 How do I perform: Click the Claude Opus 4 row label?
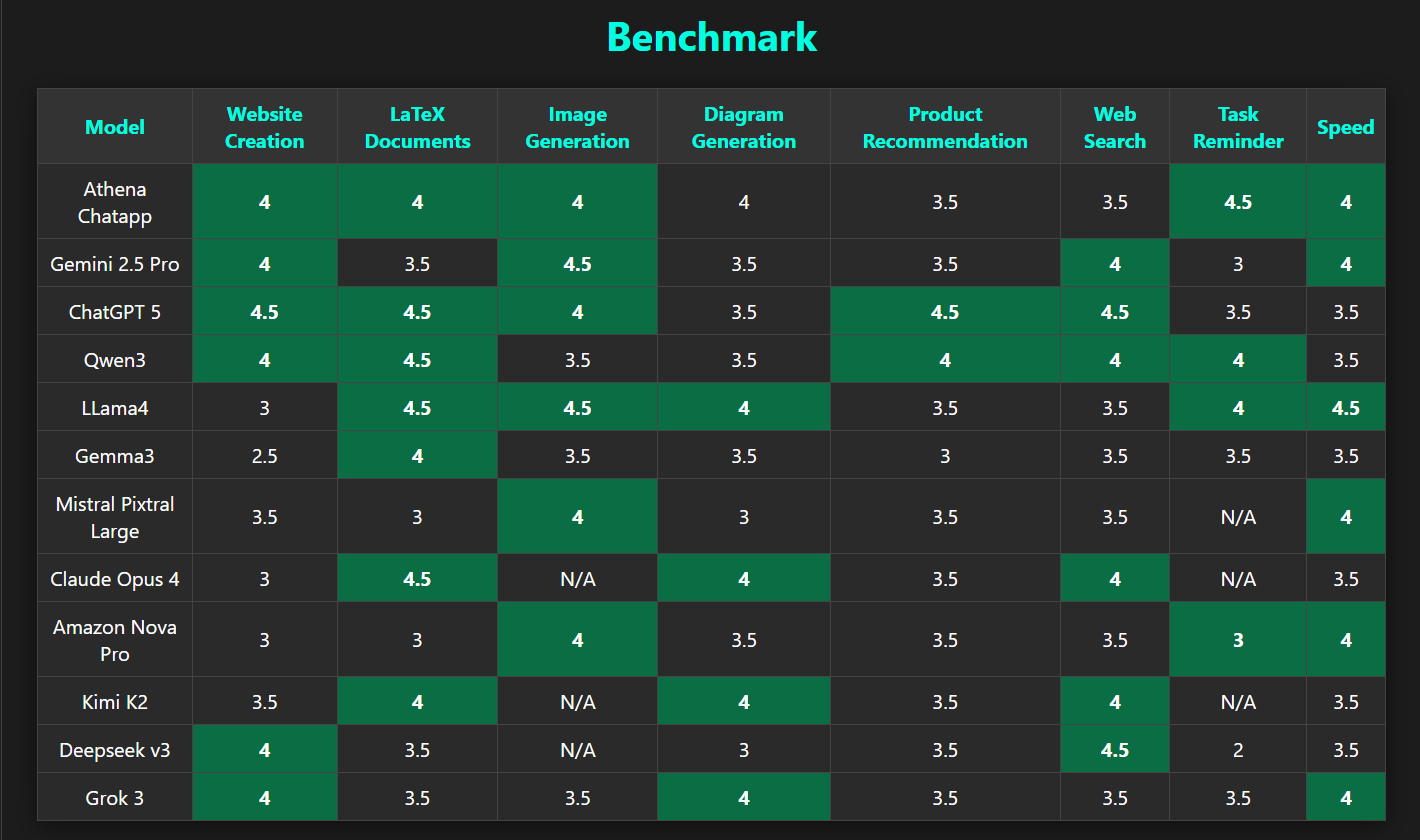(115, 579)
